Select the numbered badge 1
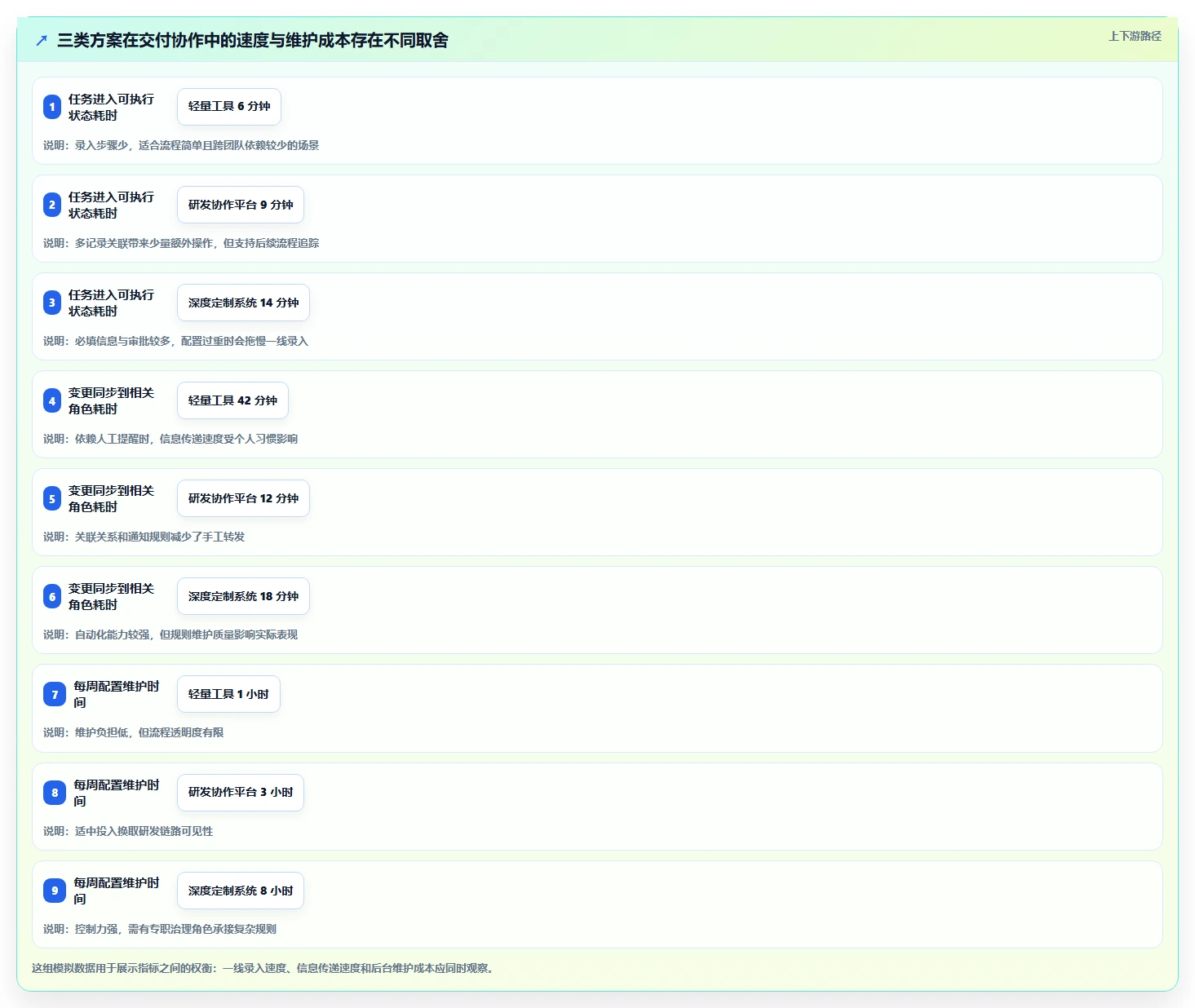The image size is (1195, 1008). tap(52, 107)
